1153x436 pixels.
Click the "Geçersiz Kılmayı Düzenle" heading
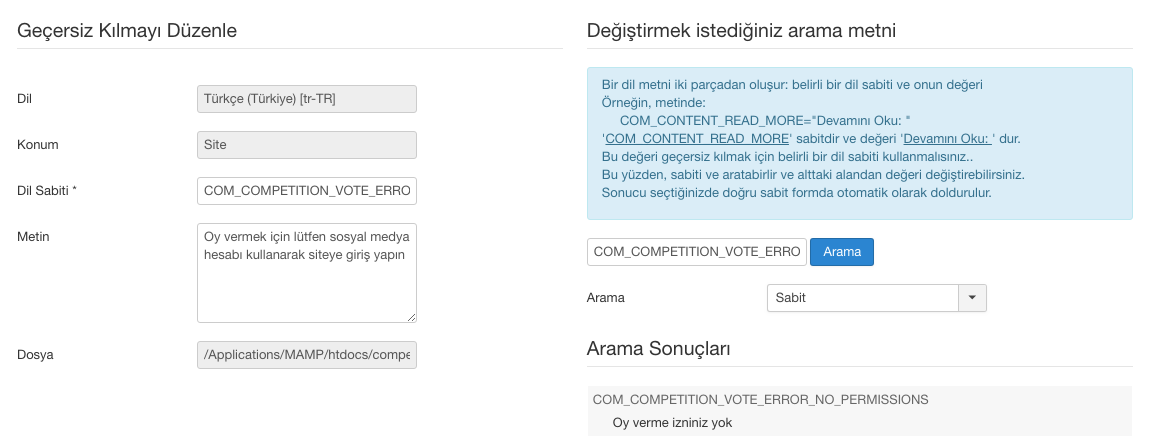[127, 30]
